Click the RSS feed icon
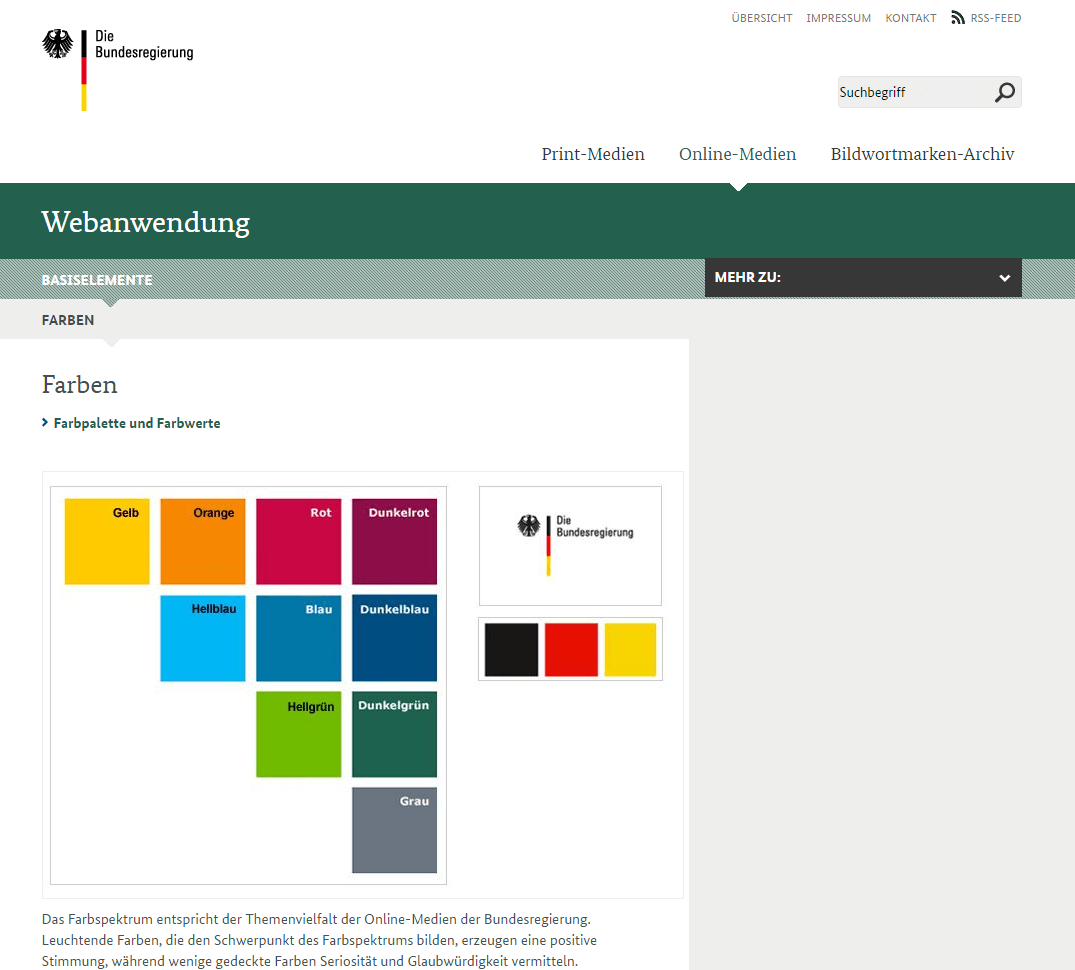This screenshot has width=1075, height=970. pyautogui.click(x=958, y=18)
